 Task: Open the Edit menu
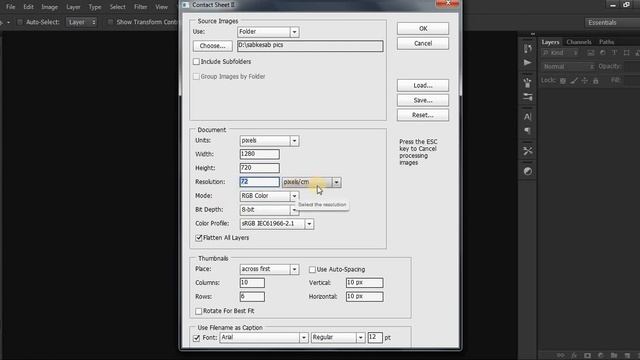point(28,7)
